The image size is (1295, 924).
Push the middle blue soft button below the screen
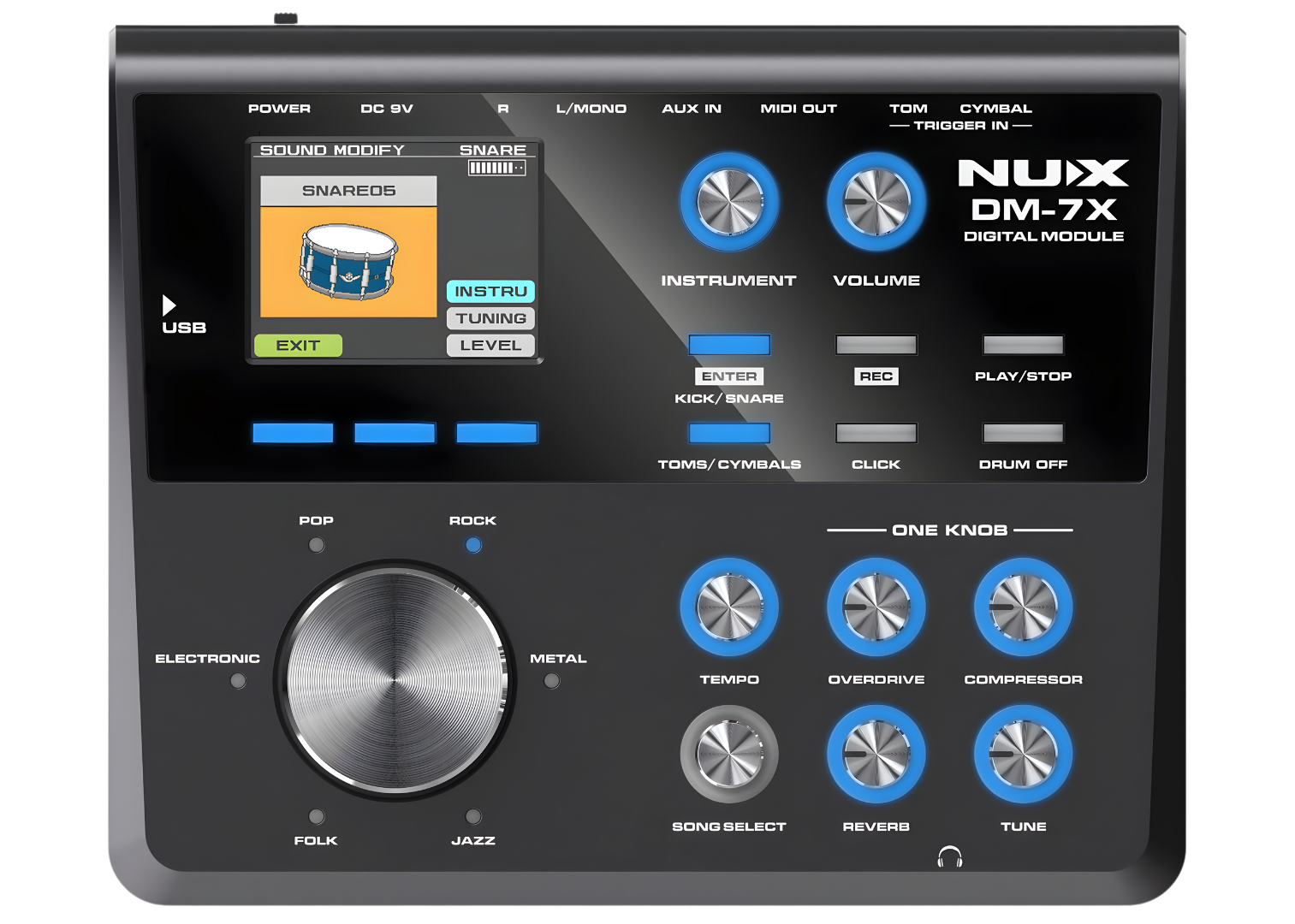coord(395,433)
